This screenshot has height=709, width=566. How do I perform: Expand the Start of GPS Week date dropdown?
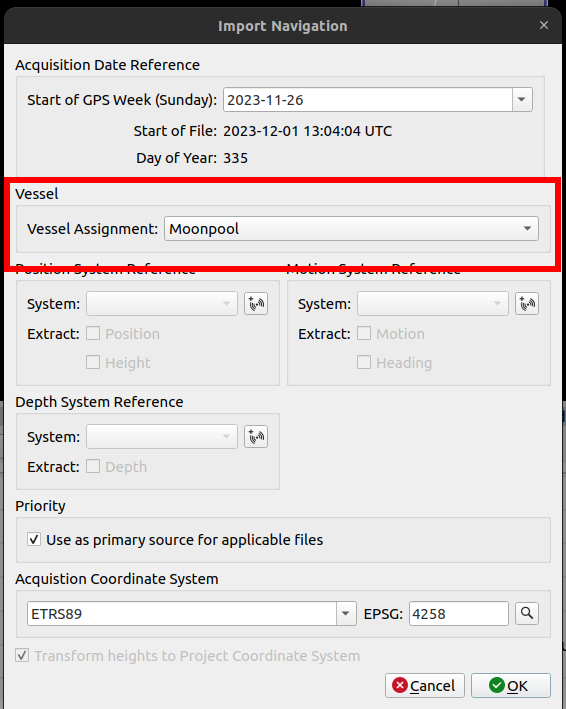tap(522, 99)
